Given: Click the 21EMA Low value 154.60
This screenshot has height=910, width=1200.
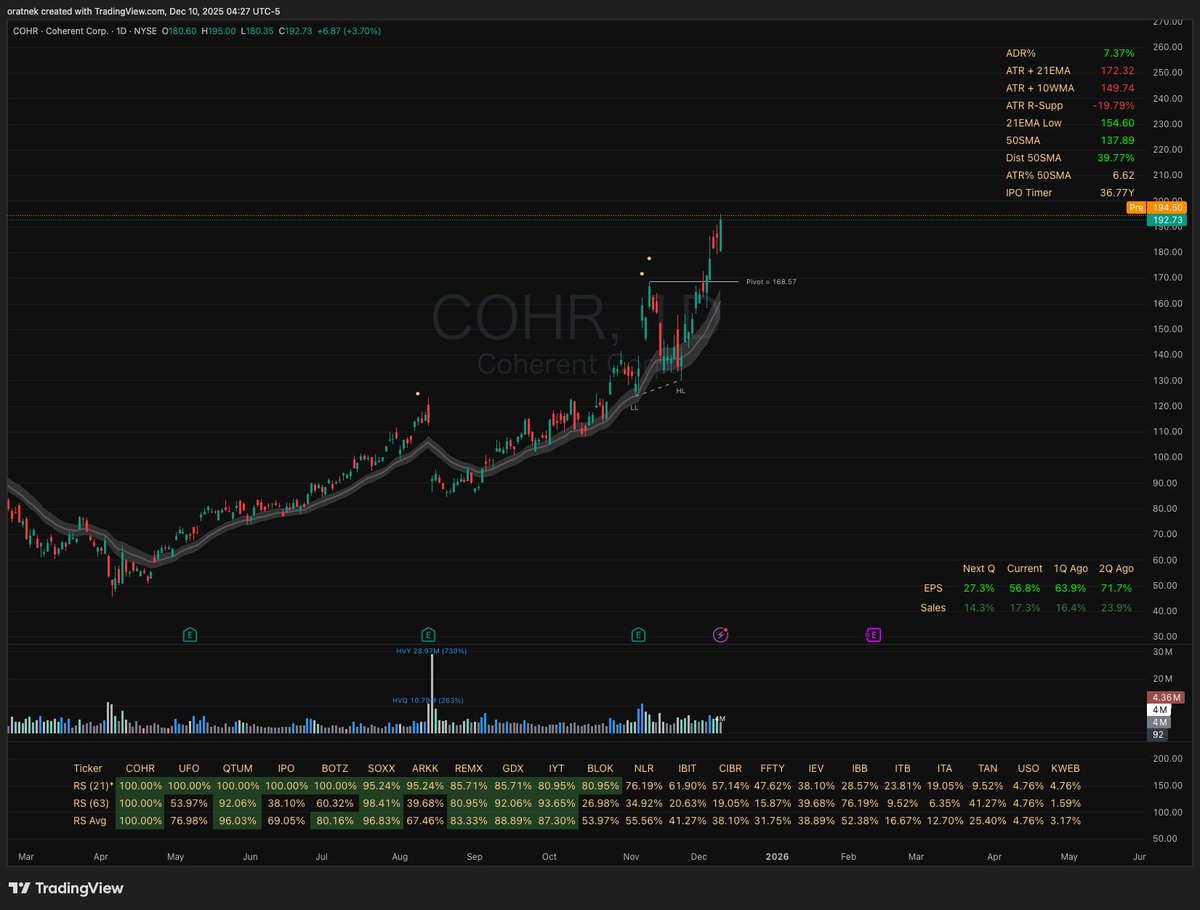Looking at the screenshot, I should [1116, 123].
